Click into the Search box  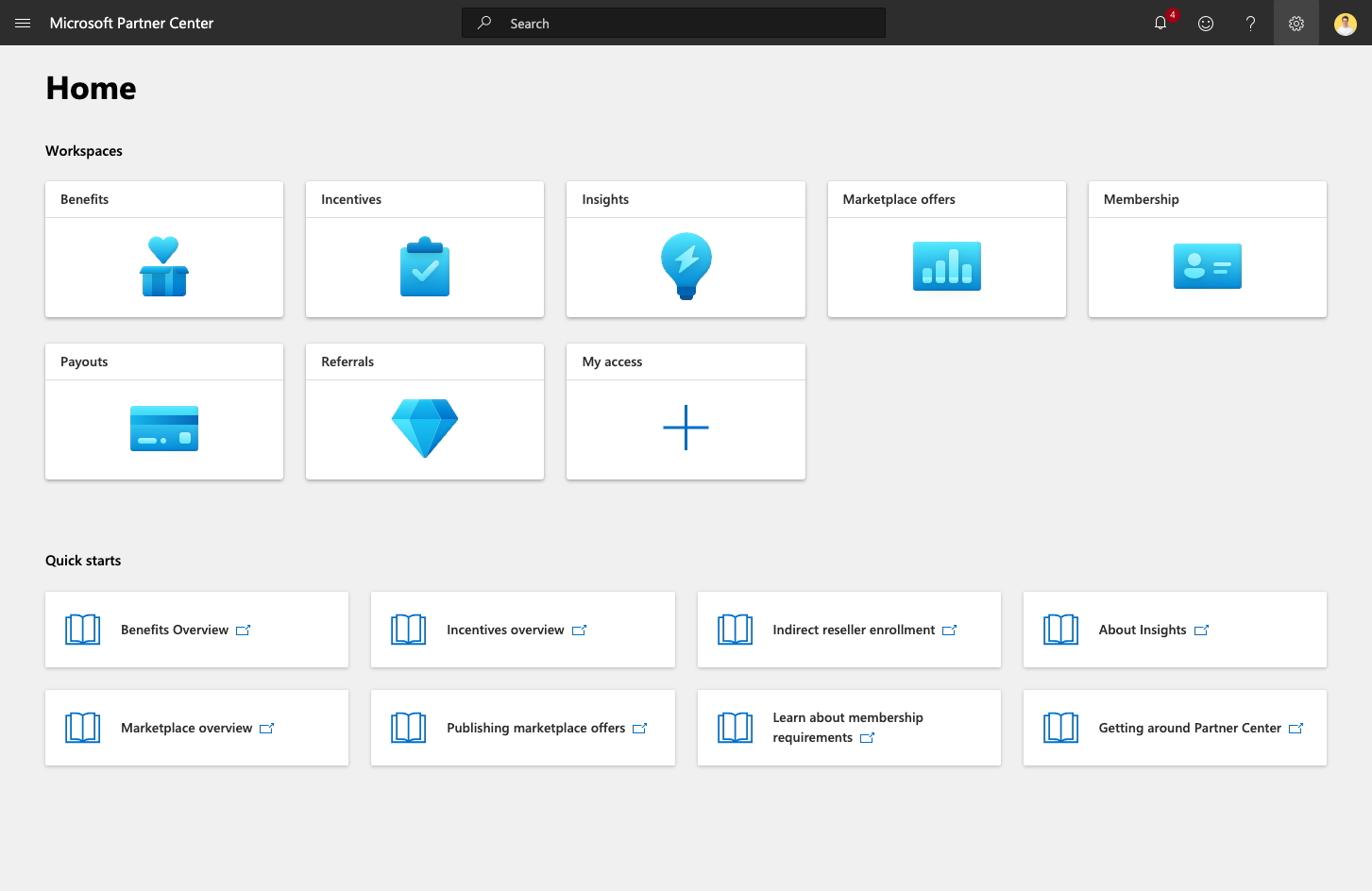674,23
